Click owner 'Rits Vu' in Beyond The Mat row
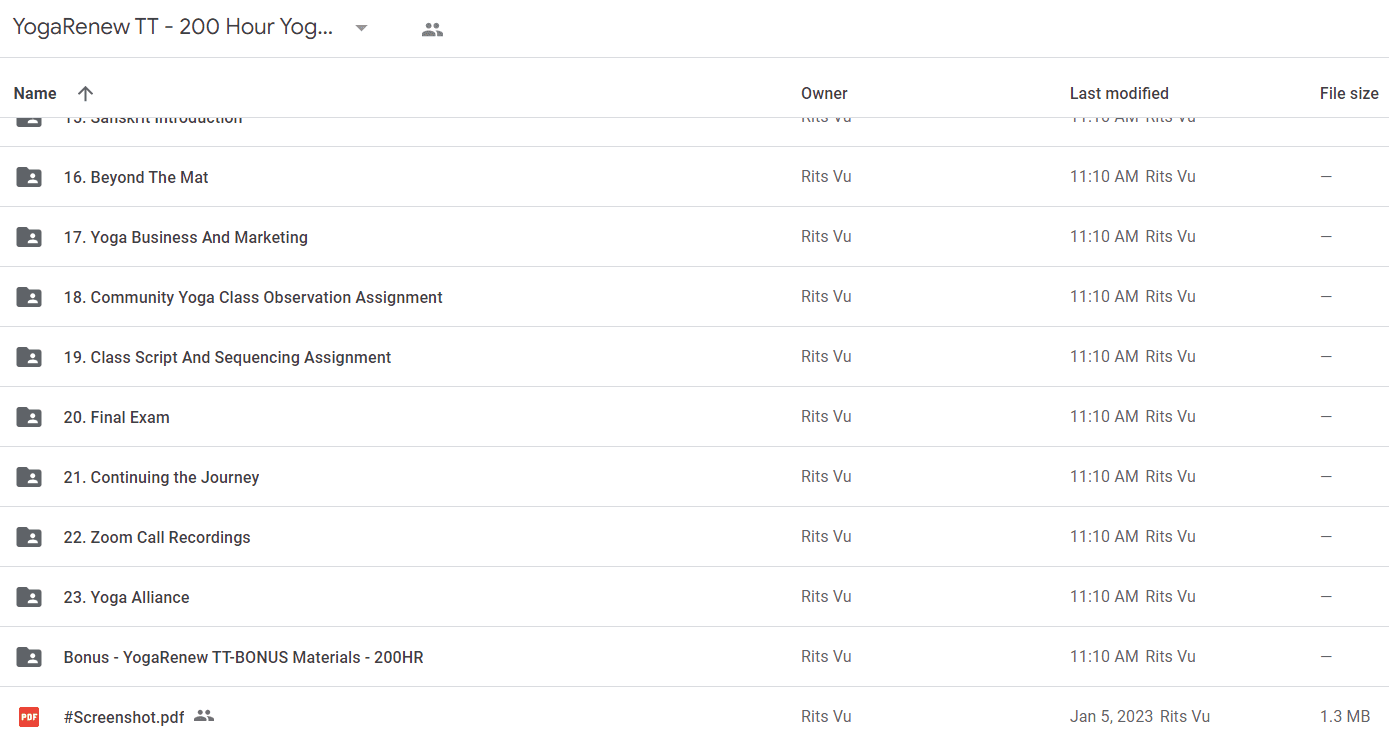This screenshot has width=1389, height=746. [x=826, y=176]
